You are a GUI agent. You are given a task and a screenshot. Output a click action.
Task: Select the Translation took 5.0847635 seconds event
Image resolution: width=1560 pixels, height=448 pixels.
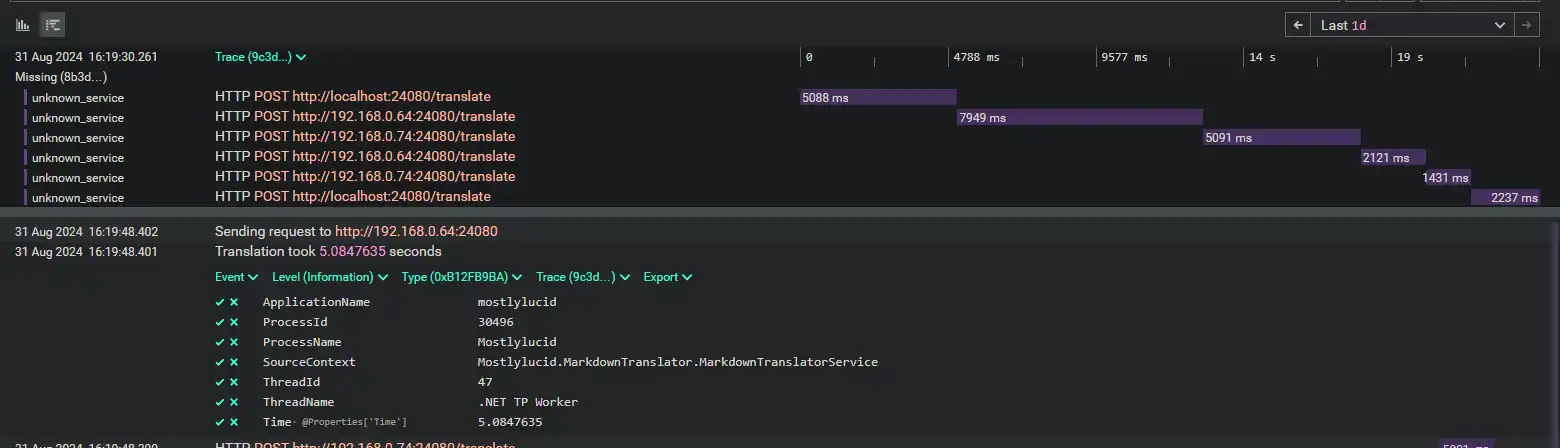pos(328,251)
